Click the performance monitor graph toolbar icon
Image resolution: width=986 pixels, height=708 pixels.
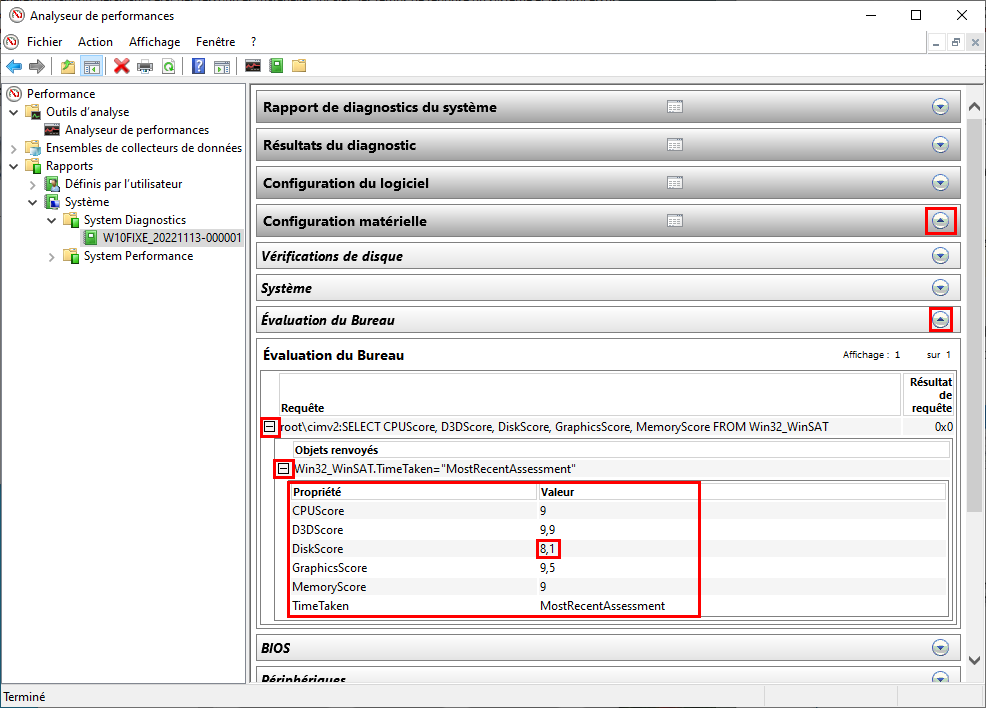tap(253, 66)
